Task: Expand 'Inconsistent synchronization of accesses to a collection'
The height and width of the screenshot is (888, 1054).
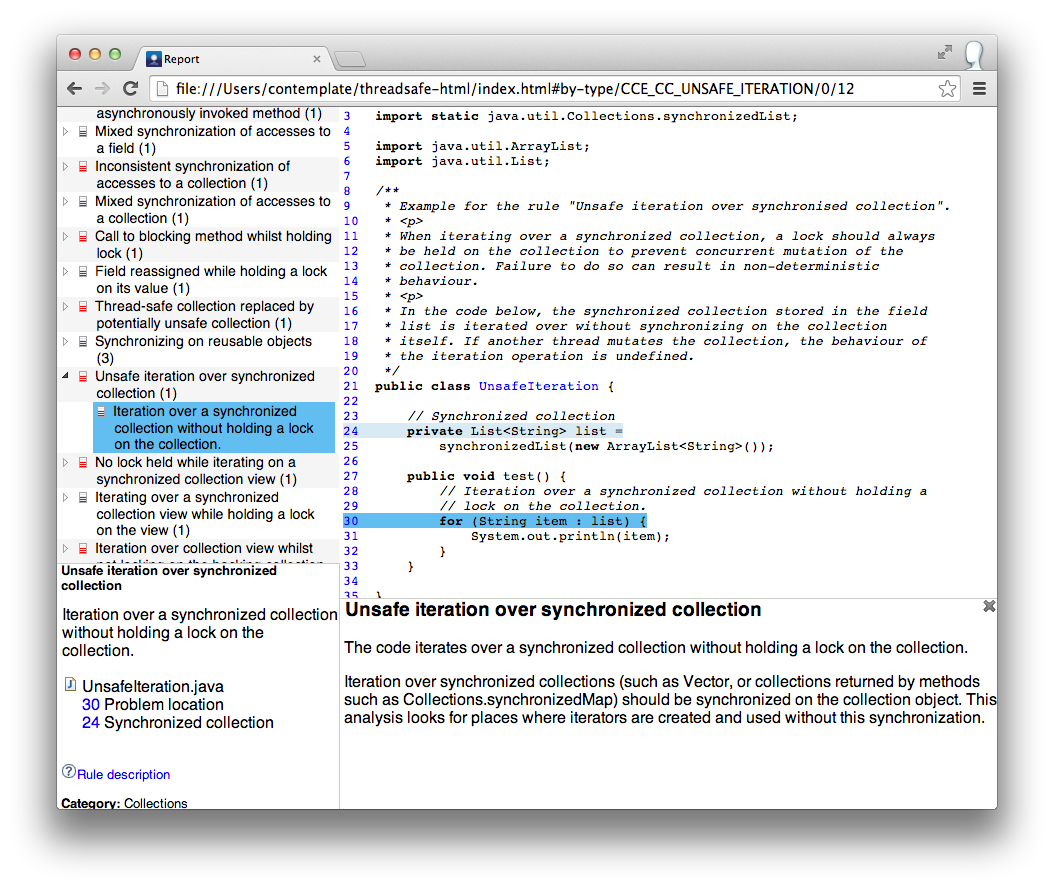Action: point(65,167)
